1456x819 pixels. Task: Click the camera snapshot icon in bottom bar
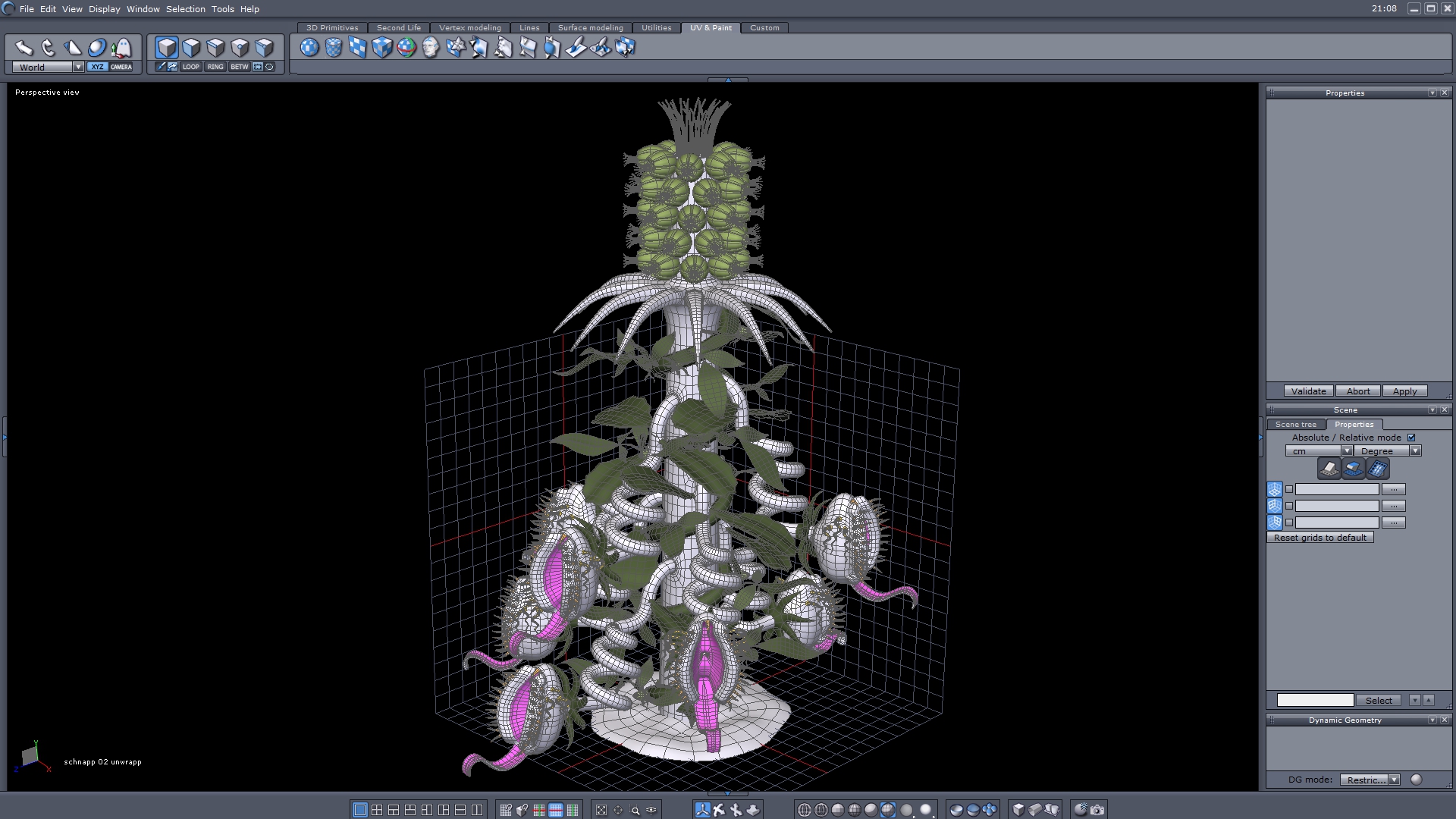(x=1097, y=810)
